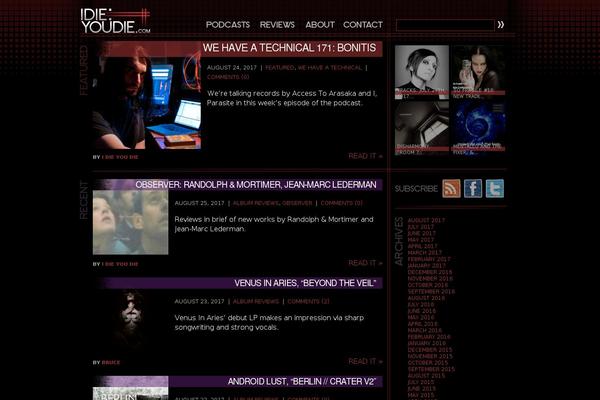The image size is (600, 400).
Task: Open the April 2016 archive
Action: point(422,324)
